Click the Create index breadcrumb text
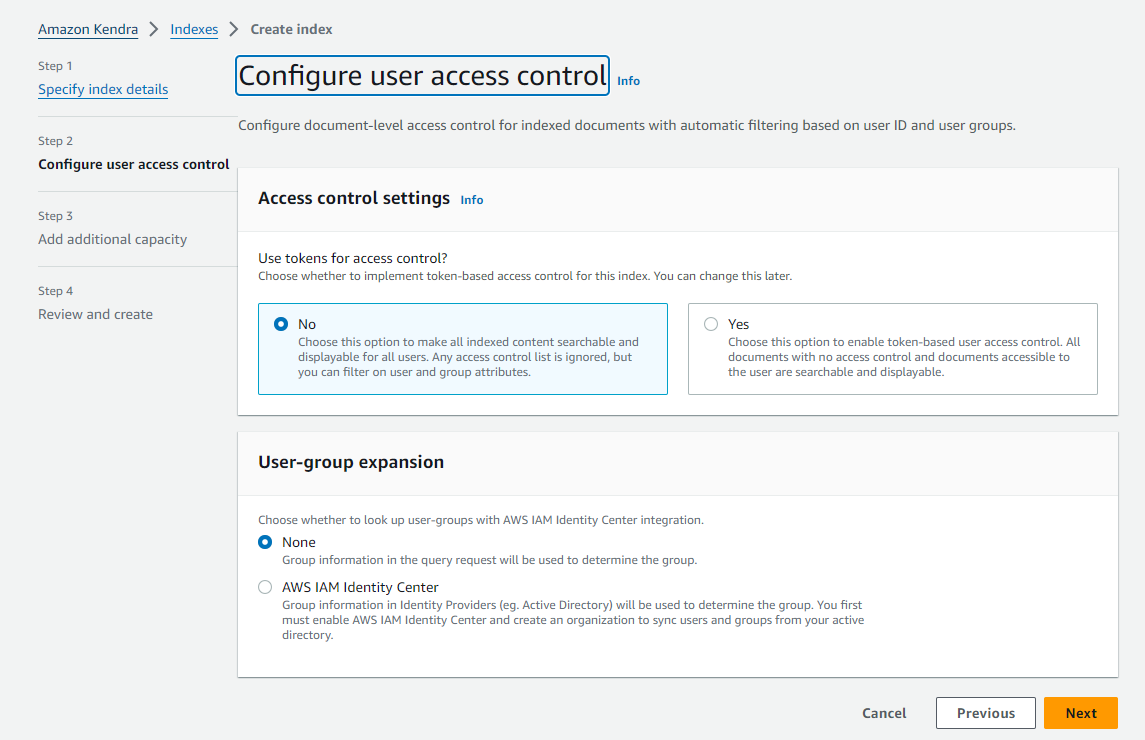Viewport: 1145px width, 740px height. click(x=291, y=29)
